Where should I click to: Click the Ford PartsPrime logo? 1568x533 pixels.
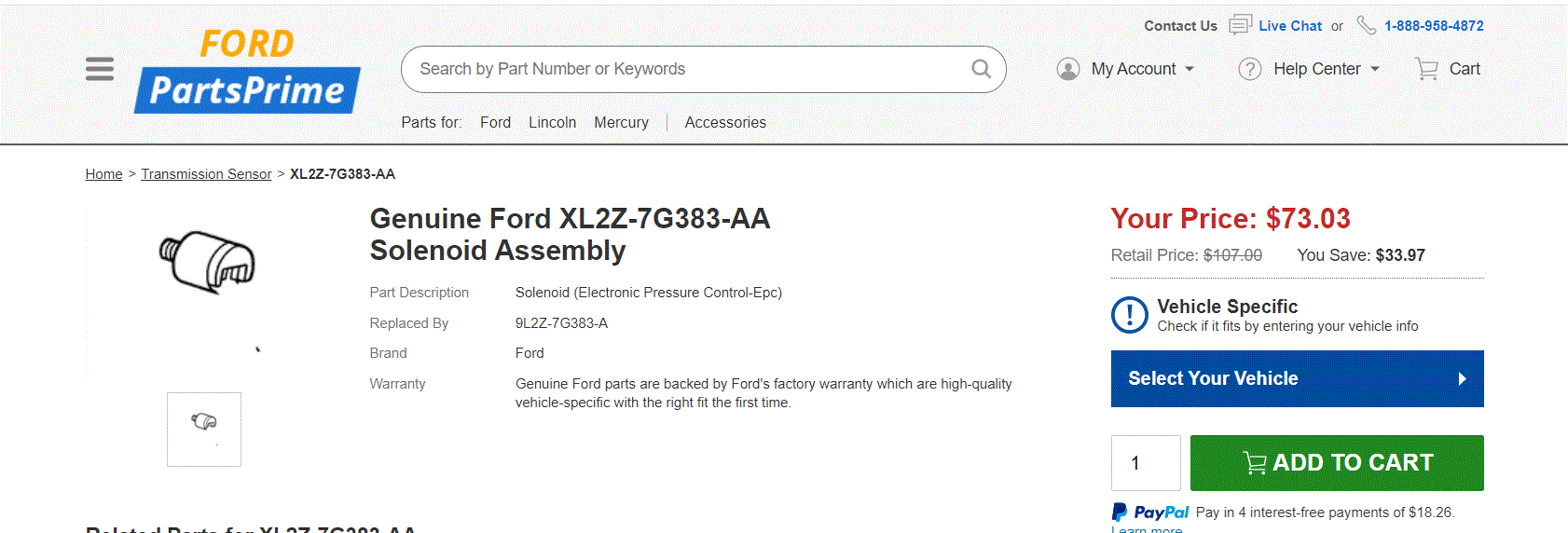coord(248,72)
